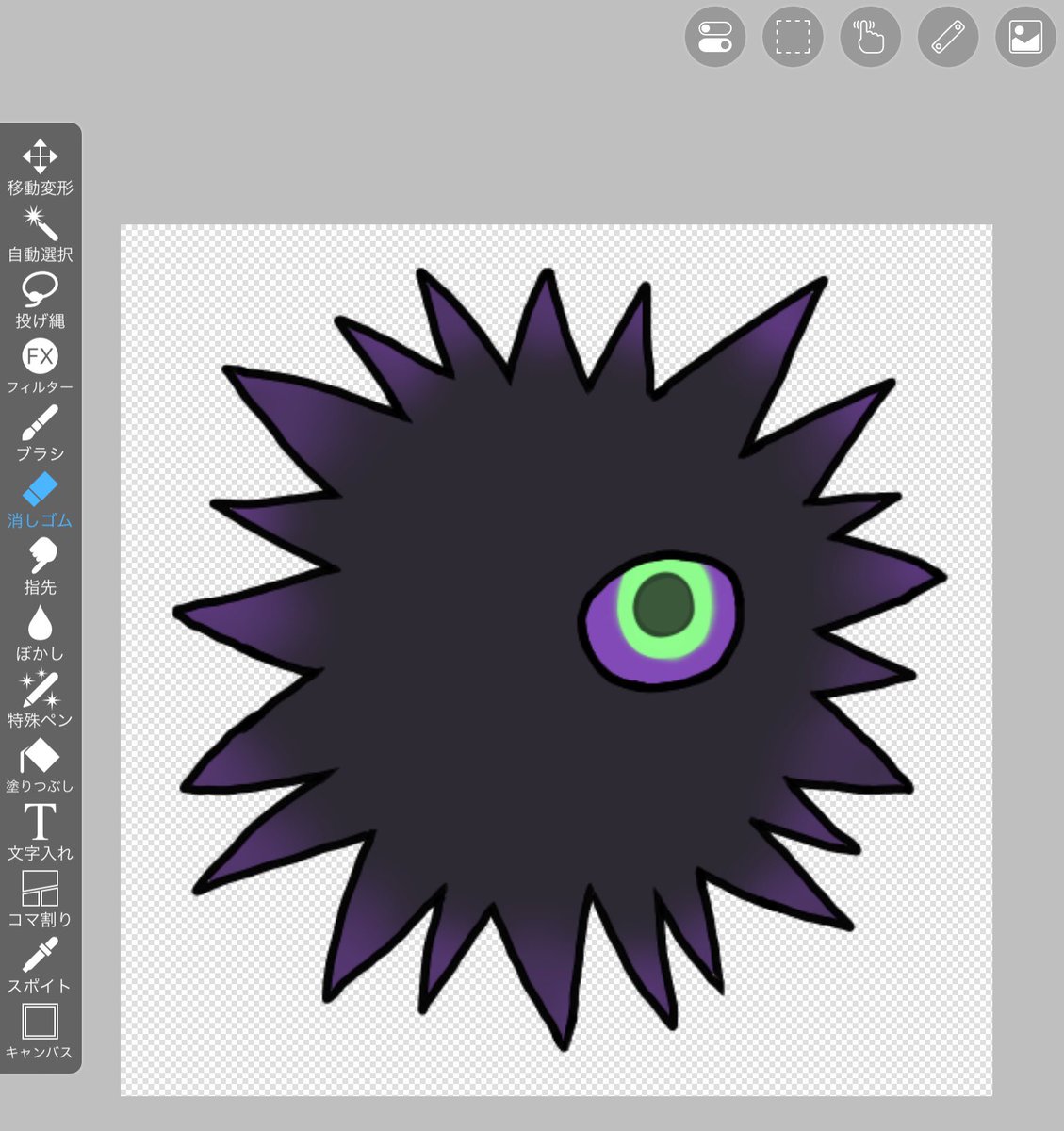1064x1131 pixels.
Task: Toggle the touch gesture mode
Action: (870, 38)
